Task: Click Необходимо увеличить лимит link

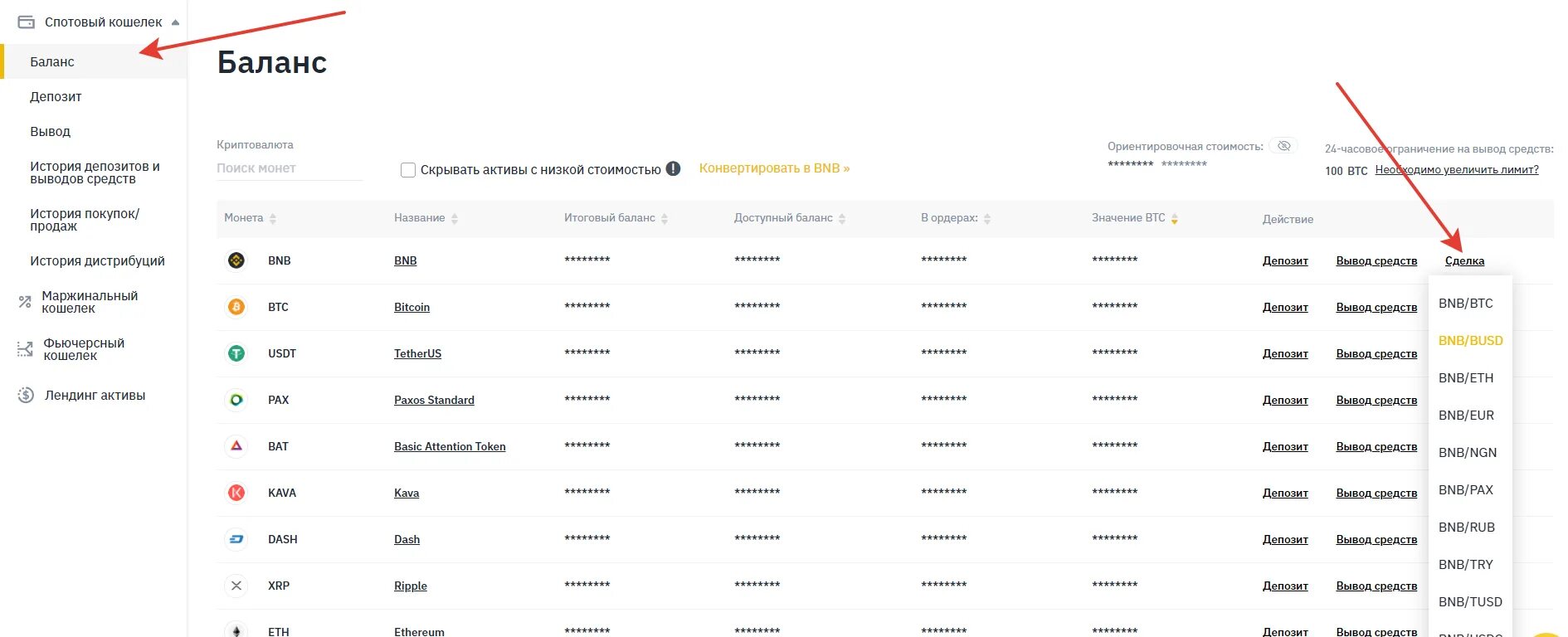Action: pyautogui.click(x=1457, y=170)
